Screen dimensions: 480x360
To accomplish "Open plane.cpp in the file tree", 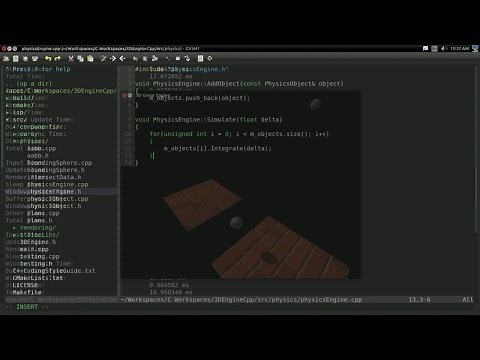I will (43, 213).
